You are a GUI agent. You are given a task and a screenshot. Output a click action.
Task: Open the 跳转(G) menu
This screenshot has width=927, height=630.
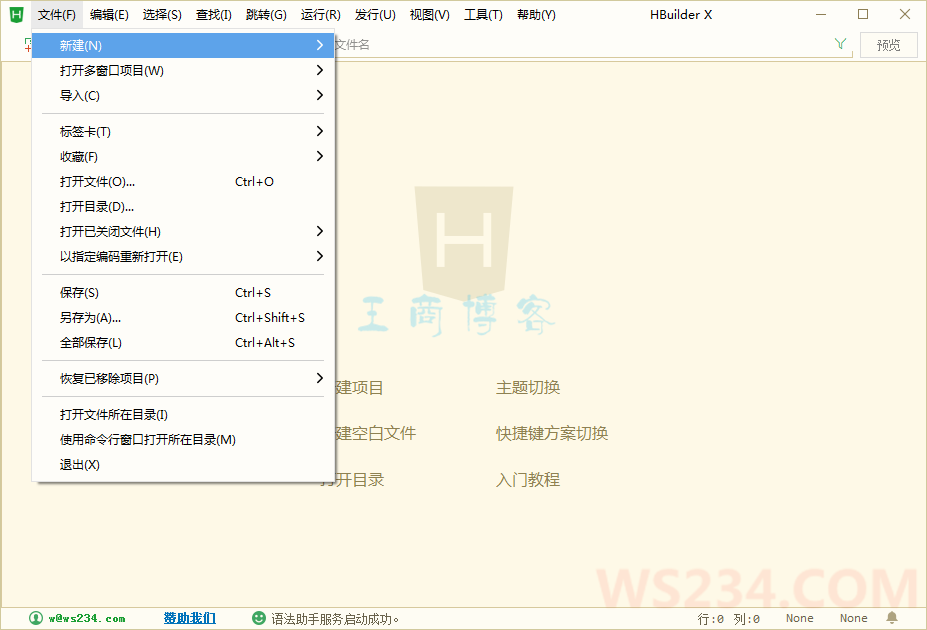tap(266, 15)
